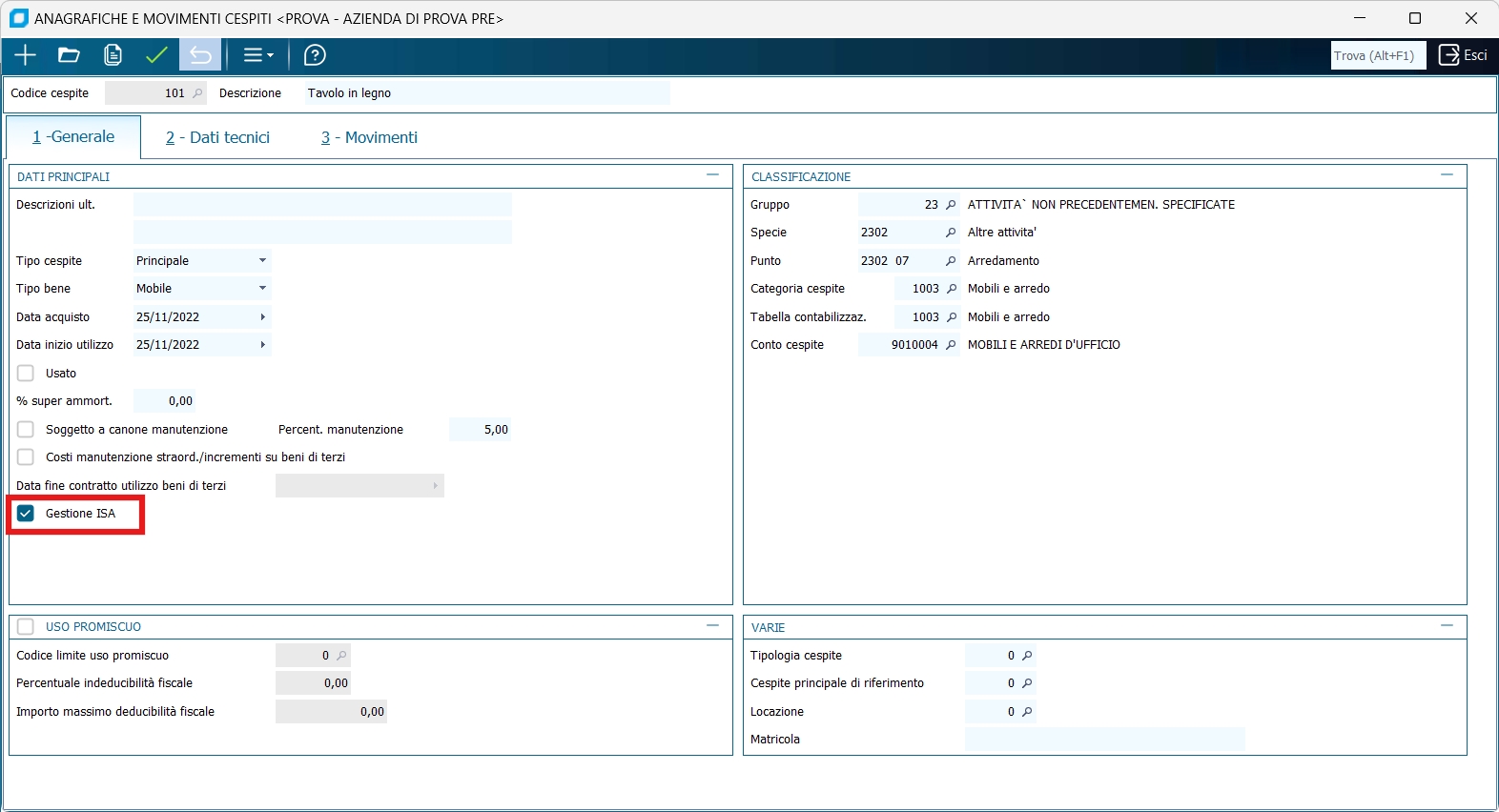Click the Trova search field
The width and height of the screenshot is (1499, 812).
[x=1378, y=55]
